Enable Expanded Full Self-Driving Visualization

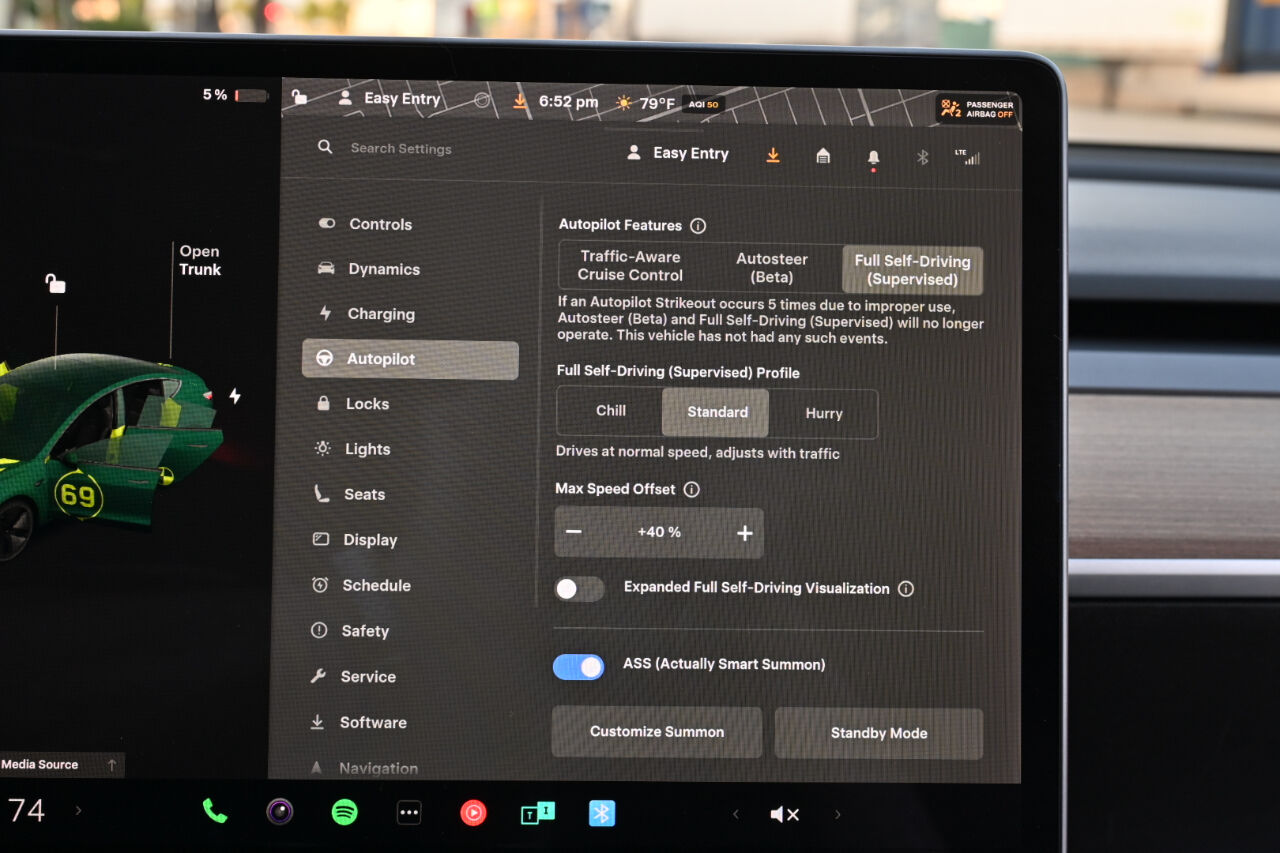[579, 589]
